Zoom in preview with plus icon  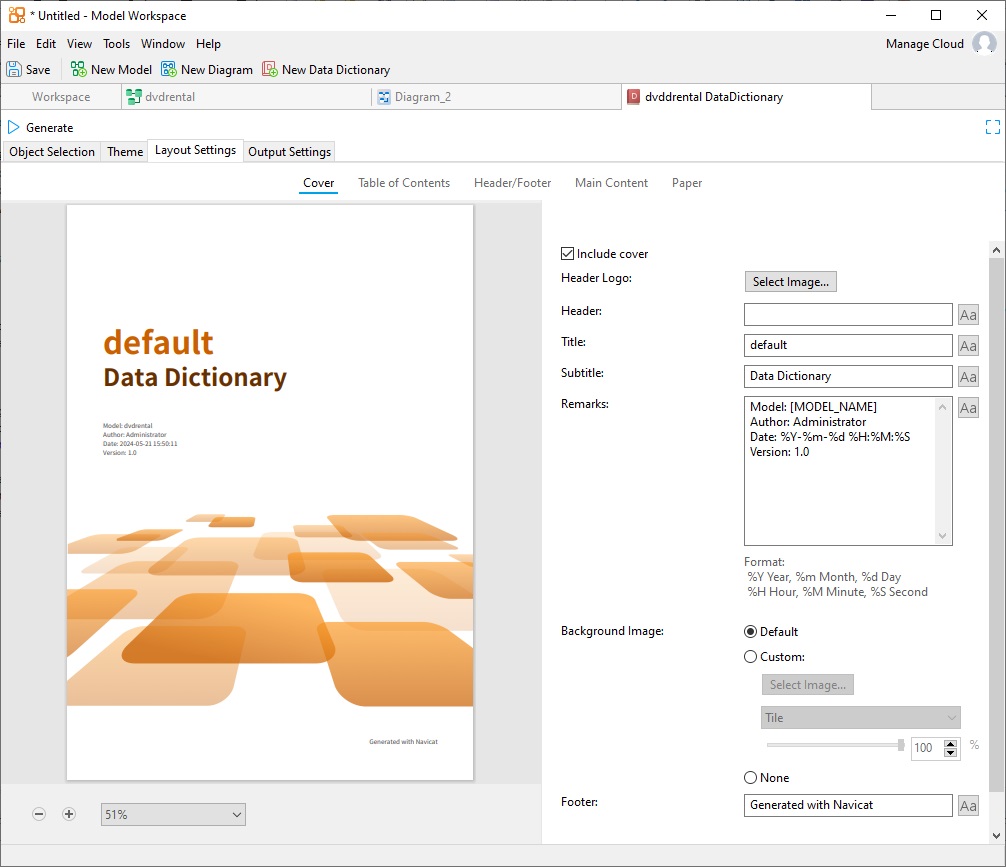[x=69, y=814]
